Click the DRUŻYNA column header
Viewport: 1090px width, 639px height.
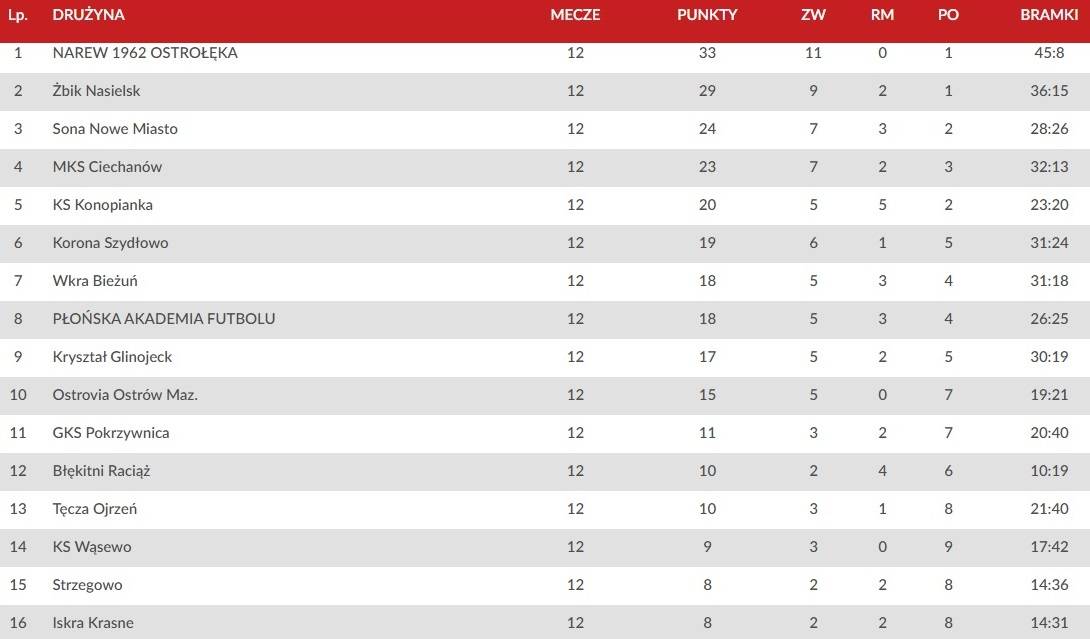(x=88, y=15)
